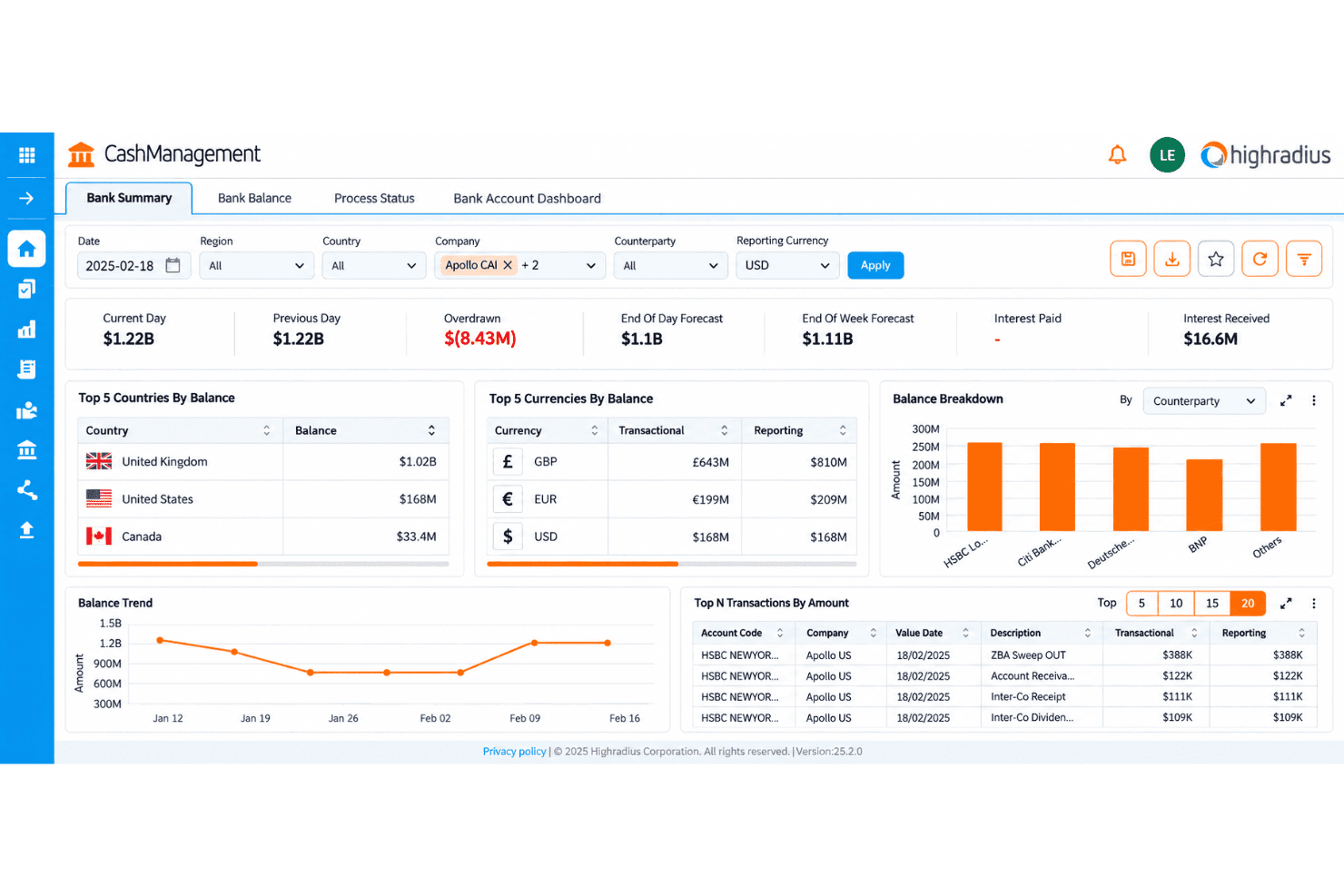Click the Top 5 Countries horizontal scrollbar

[x=168, y=564]
